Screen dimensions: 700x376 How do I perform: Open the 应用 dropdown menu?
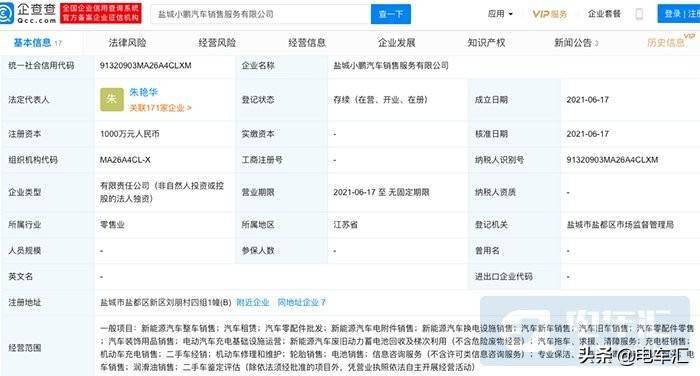coord(500,14)
